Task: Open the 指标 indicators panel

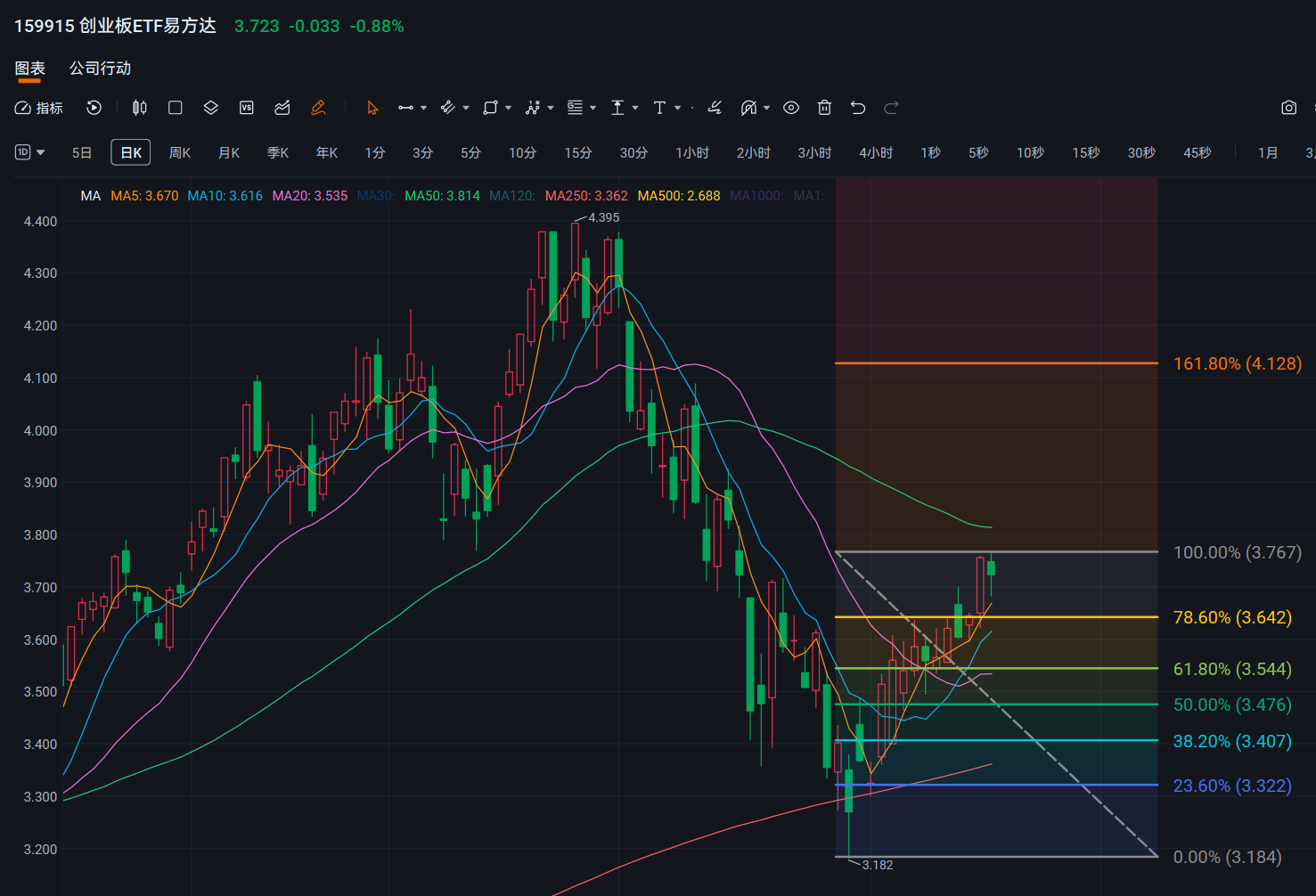Action: coord(39,108)
